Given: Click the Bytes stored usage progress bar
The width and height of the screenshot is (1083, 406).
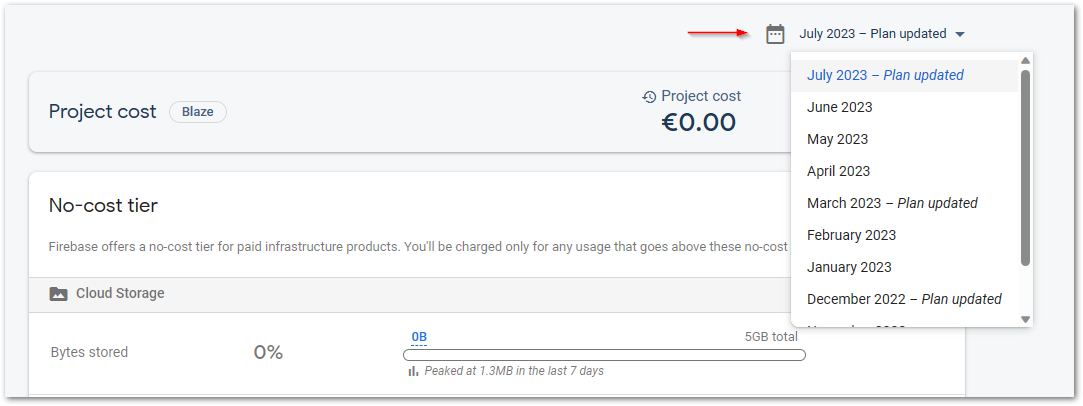Looking at the screenshot, I should pyautogui.click(x=604, y=355).
